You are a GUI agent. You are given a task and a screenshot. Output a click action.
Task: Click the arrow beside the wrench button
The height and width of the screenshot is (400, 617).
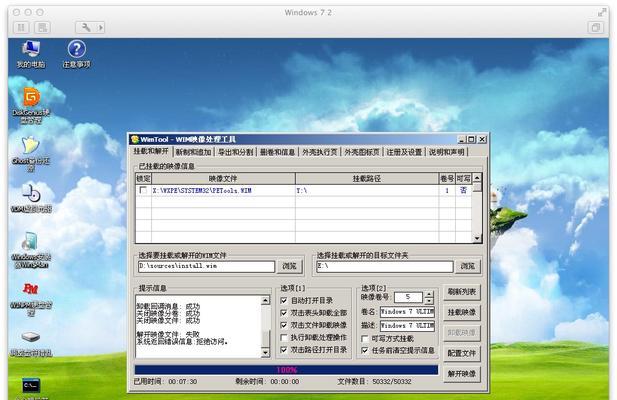coord(101,27)
